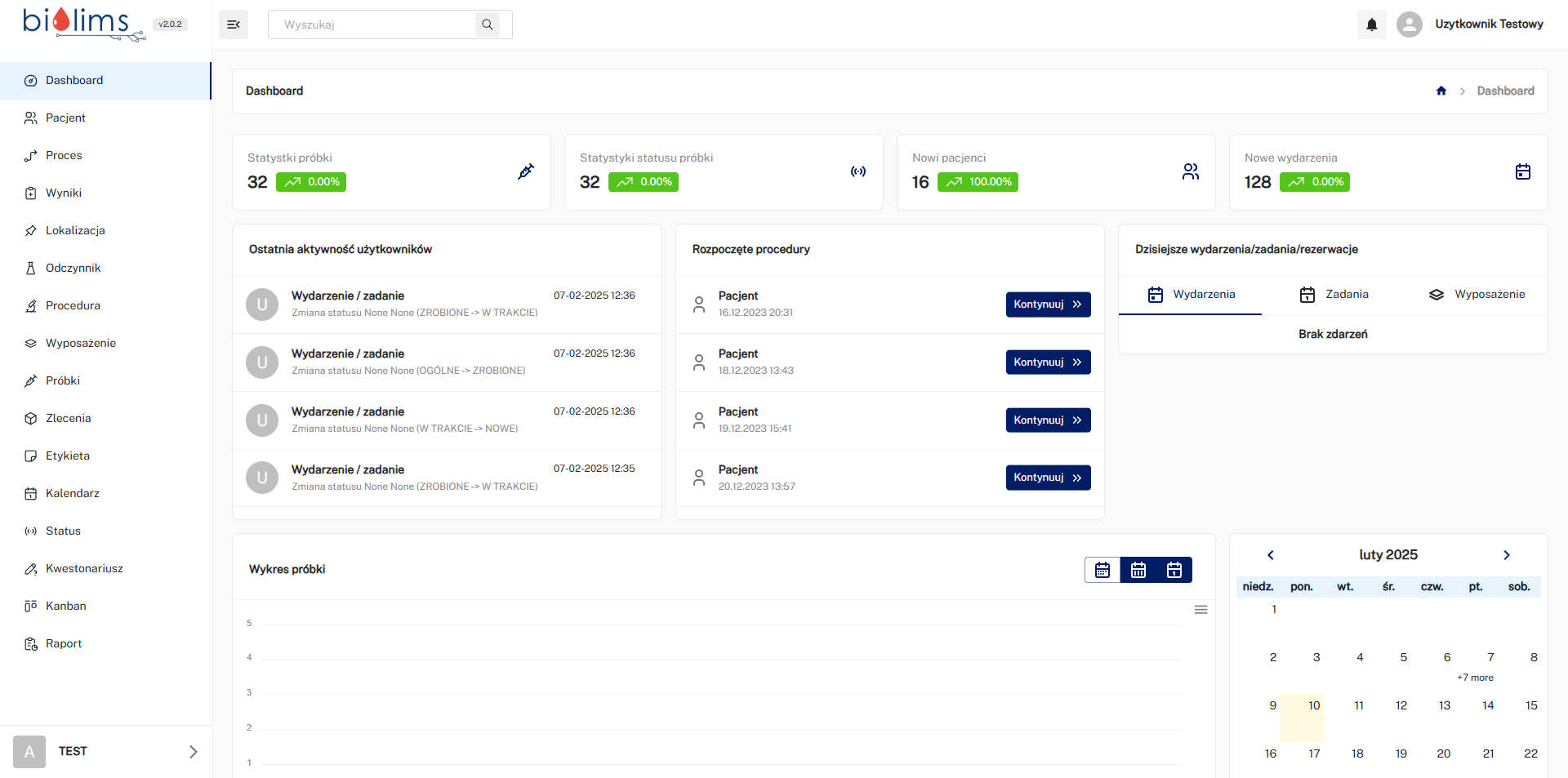Open Proces in the sidebar
This screenshot has width=1568, height=778.
[105, 156]
